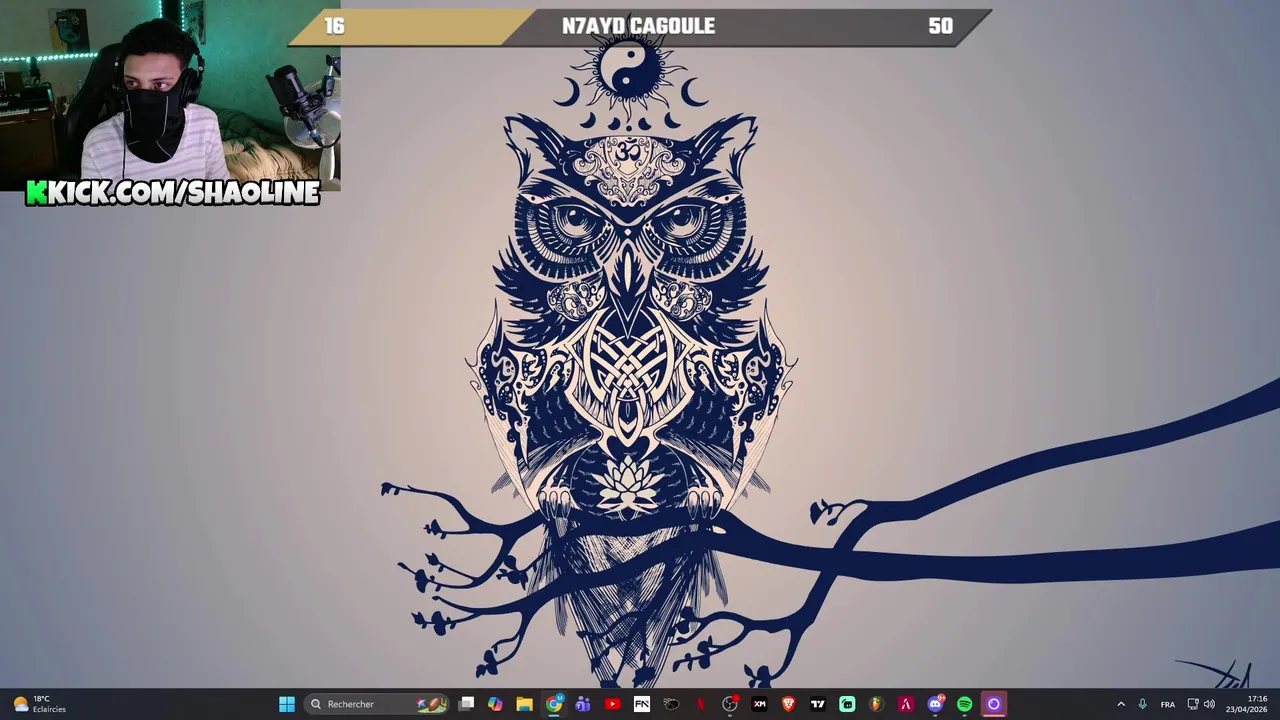The image size is (1280, 720).
Task: Open Discord from the taskbar
Action: pyautogui.click(x=935, y=704)
